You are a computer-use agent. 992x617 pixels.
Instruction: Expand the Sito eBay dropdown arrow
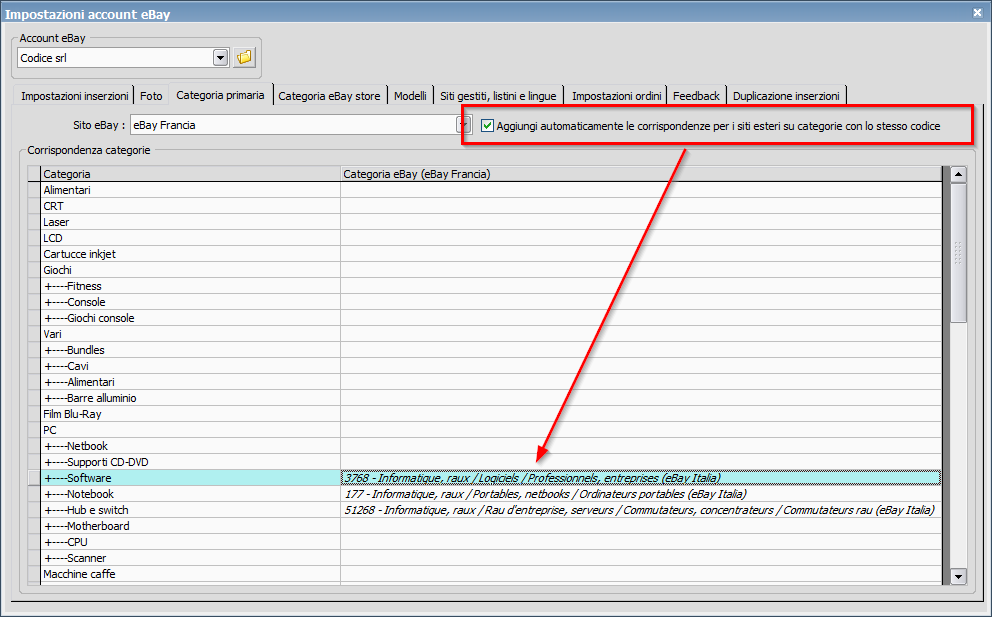pos(463,125)
